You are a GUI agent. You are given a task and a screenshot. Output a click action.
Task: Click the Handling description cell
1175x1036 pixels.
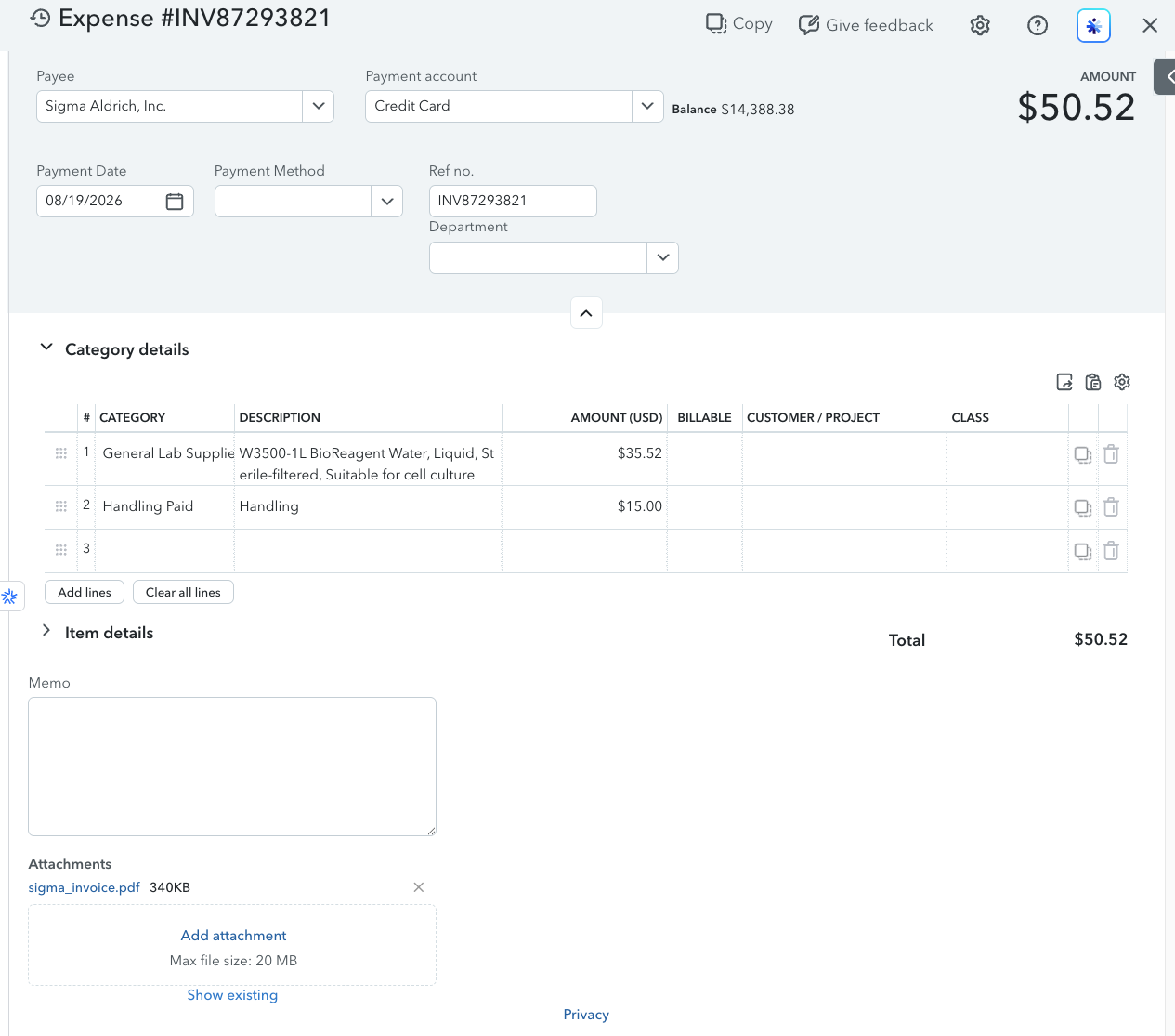point(368,507)
